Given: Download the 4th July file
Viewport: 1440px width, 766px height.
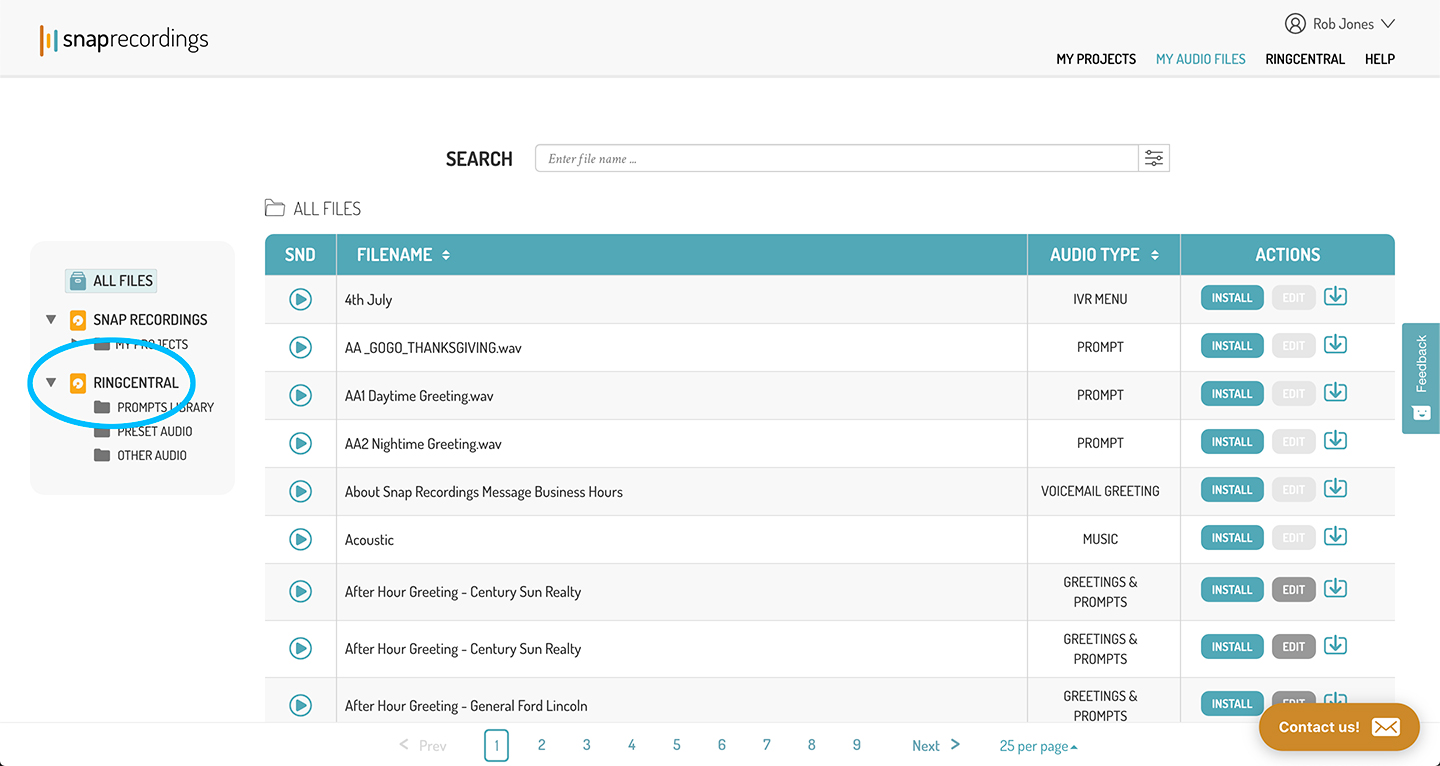Looking at the screenshot, I should point(1335,297).
